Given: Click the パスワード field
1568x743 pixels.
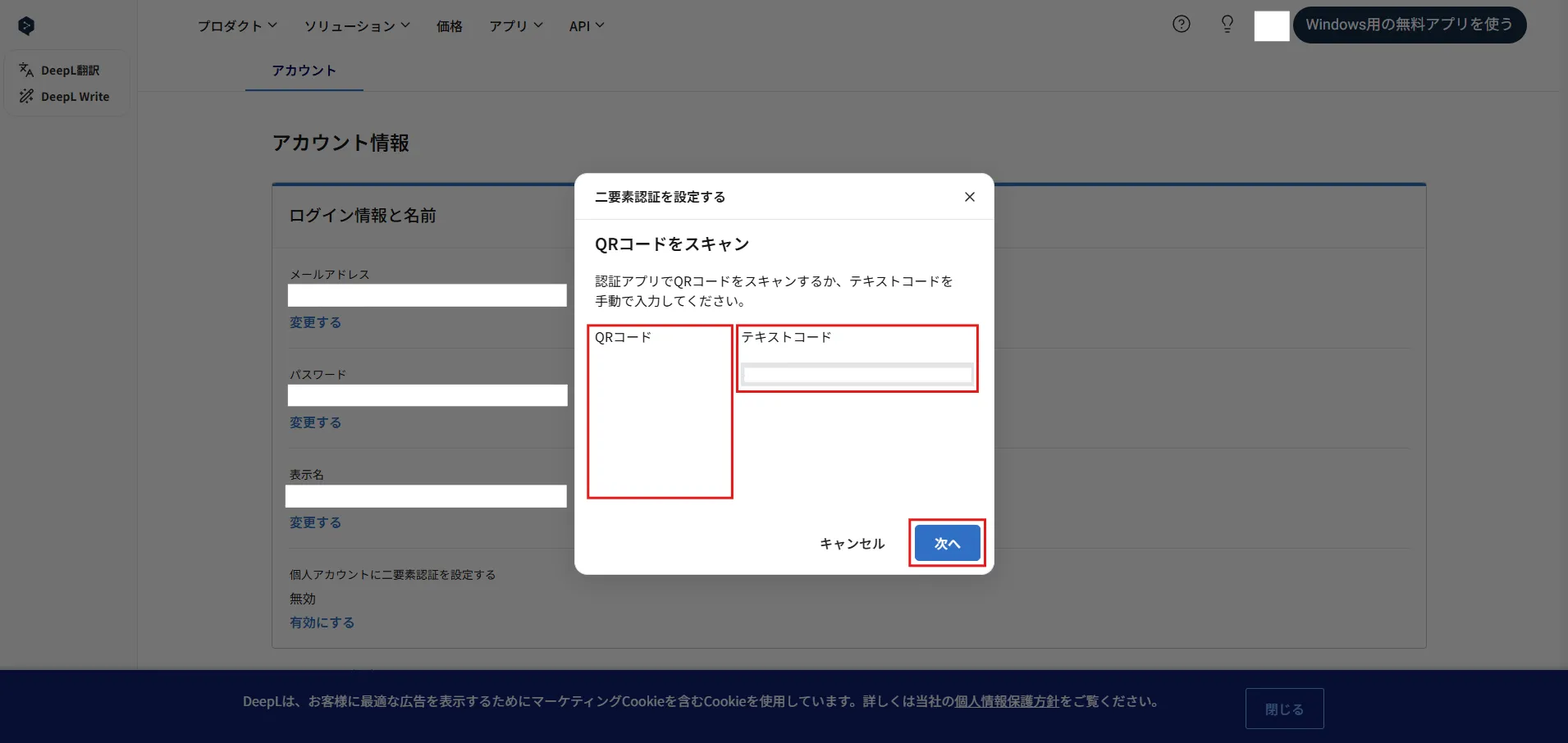Looking at the screenshot, I should (x=427, y=395).
